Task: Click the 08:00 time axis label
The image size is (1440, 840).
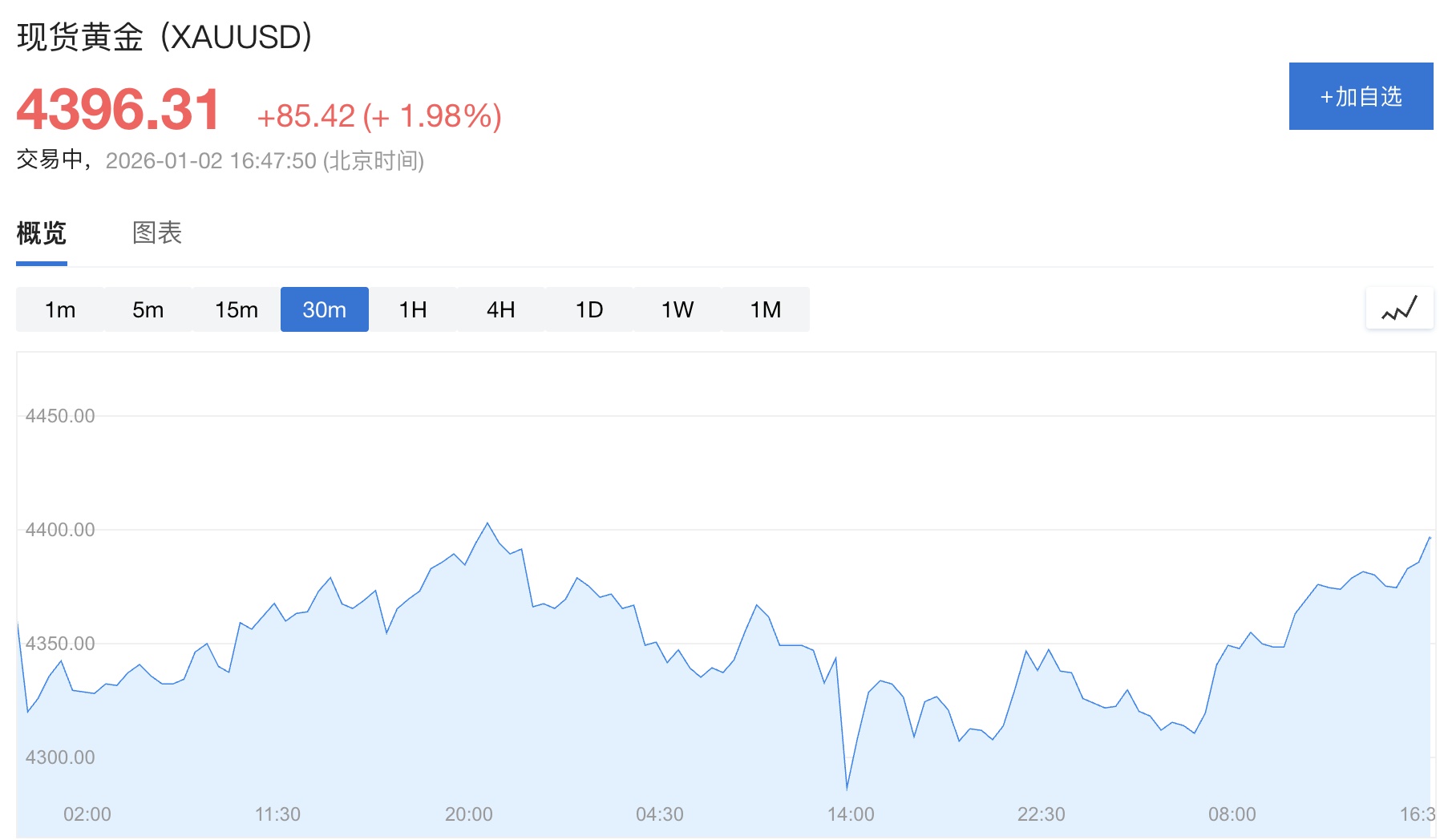Action: click(1232, 814)
